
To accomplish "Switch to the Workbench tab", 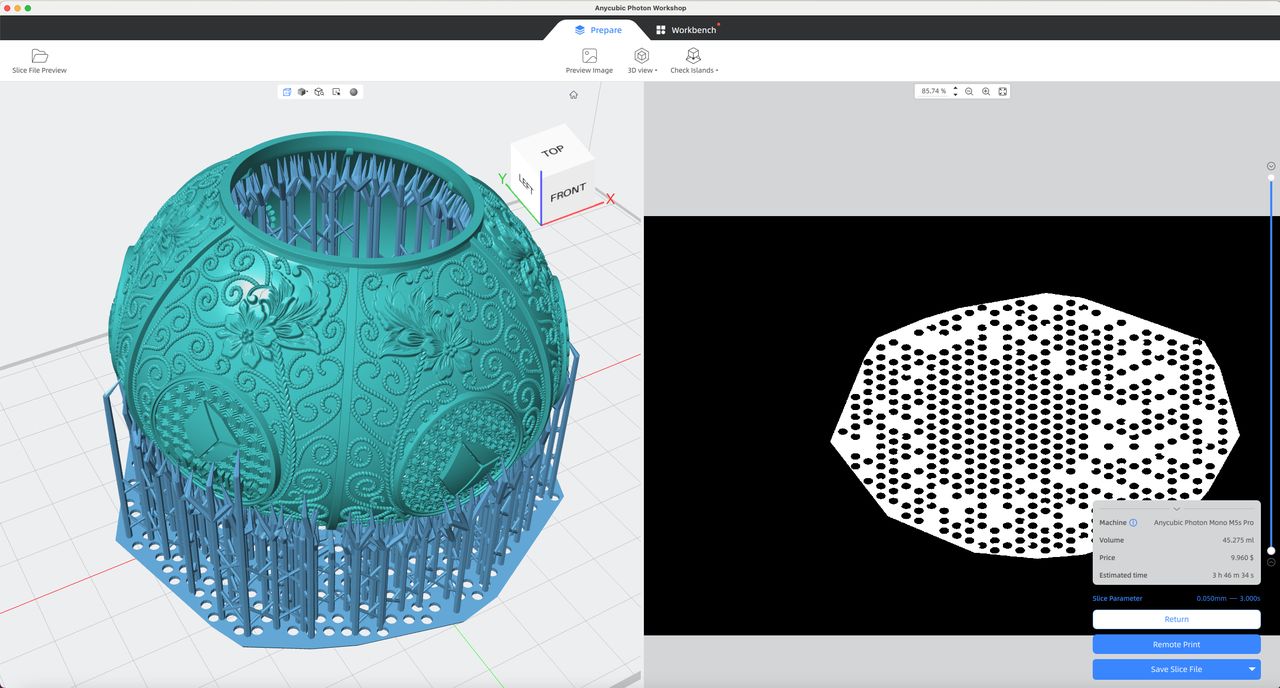I will tap(686, 30).
